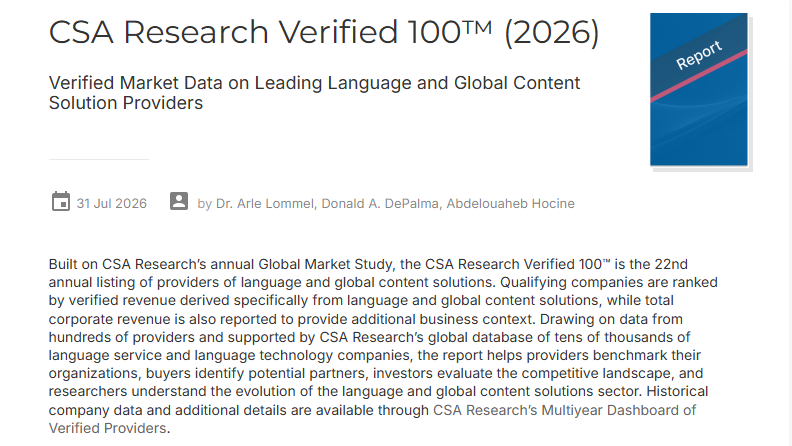Image resolution: width=792 pixels, height=446 pixels.
Task: Click the 'CSA Research Verified 100' title heading
Action: pos(255,32)
